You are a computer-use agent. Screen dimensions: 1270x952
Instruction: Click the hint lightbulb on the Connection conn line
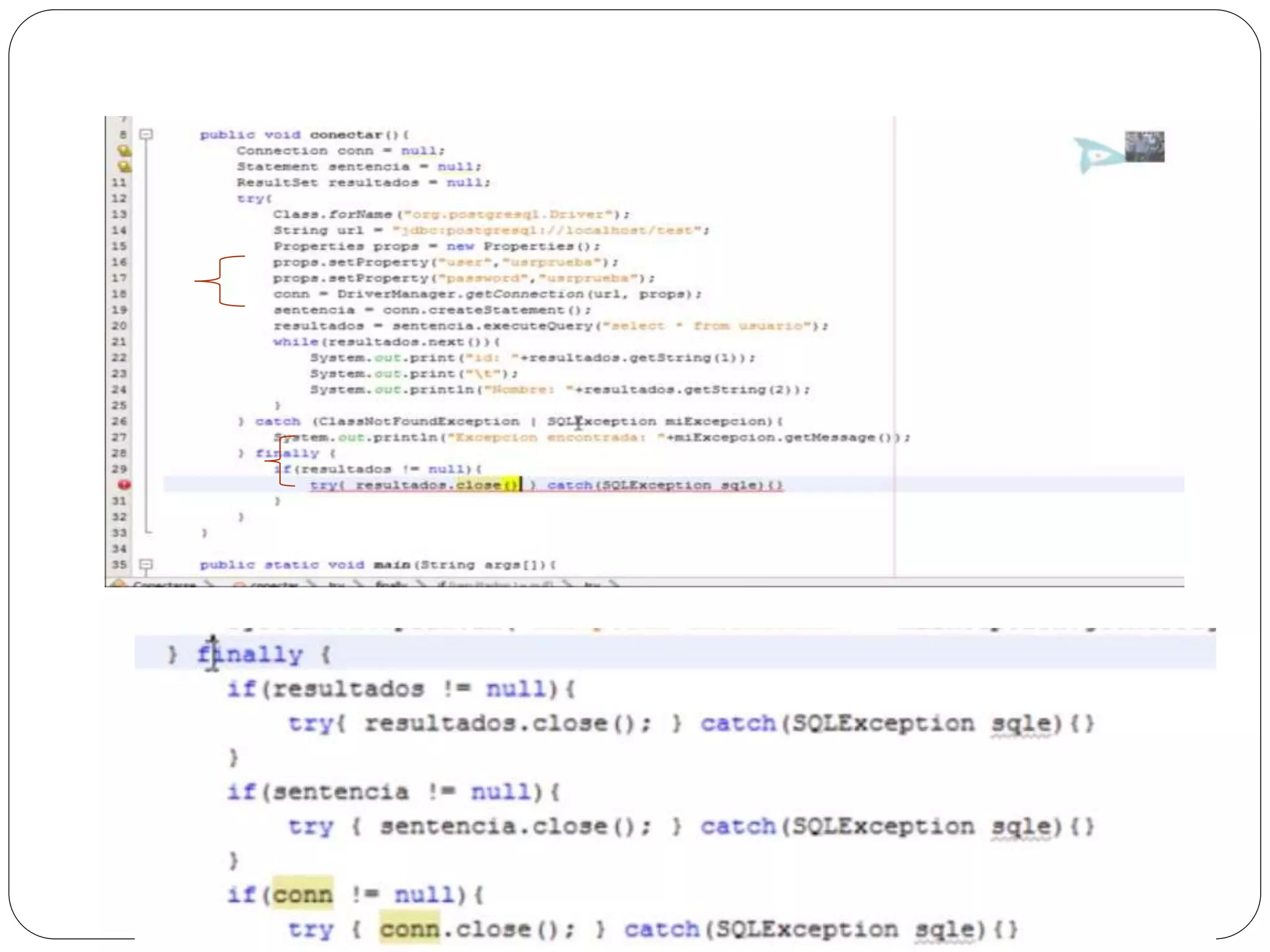124,151
